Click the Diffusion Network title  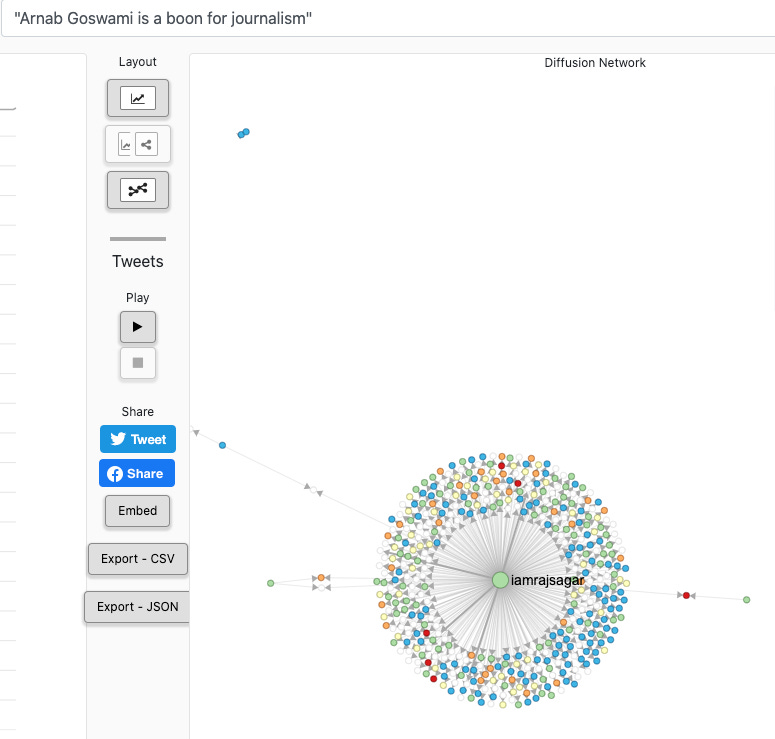(x=595, y=63)
